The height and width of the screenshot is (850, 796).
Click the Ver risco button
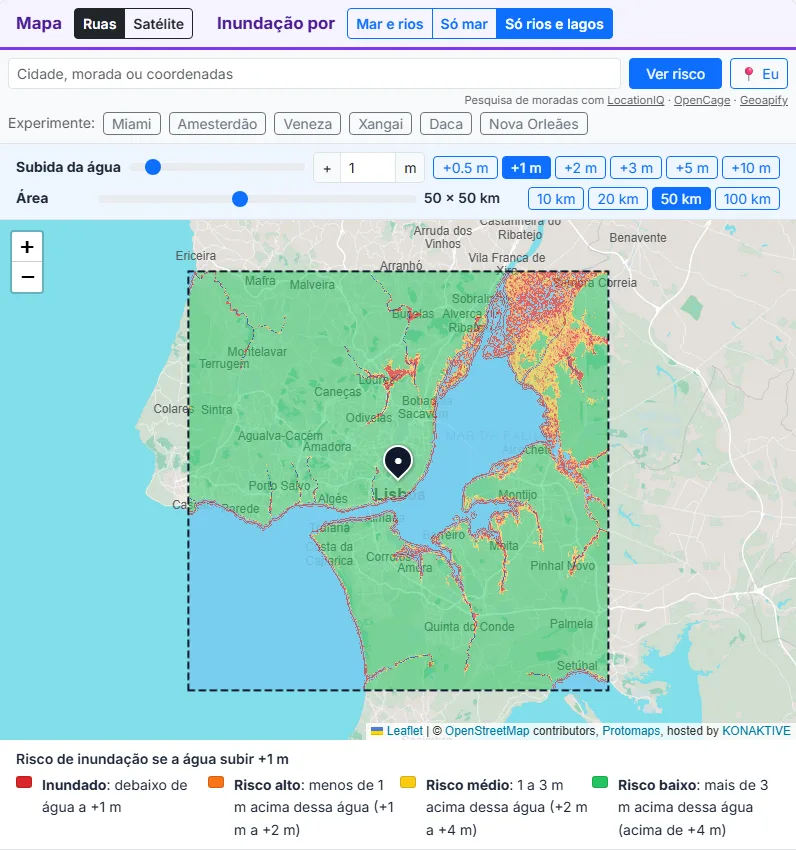point(675,74)
